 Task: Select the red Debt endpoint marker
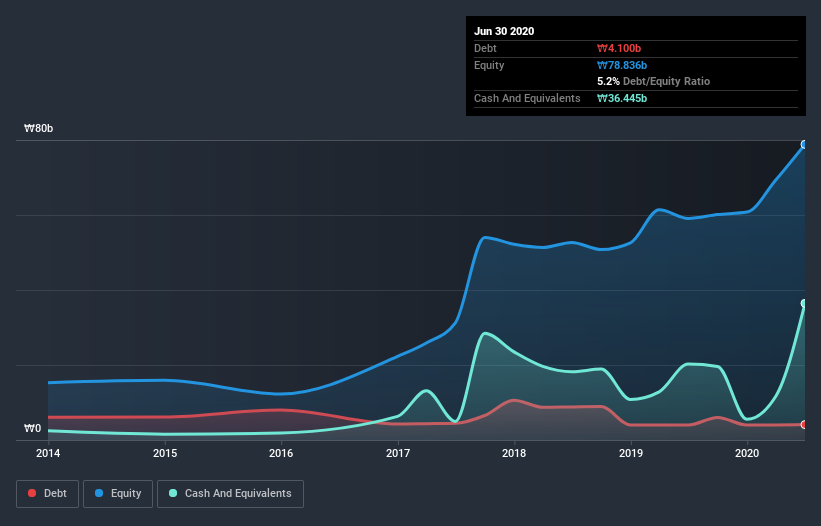coord(804,424)
